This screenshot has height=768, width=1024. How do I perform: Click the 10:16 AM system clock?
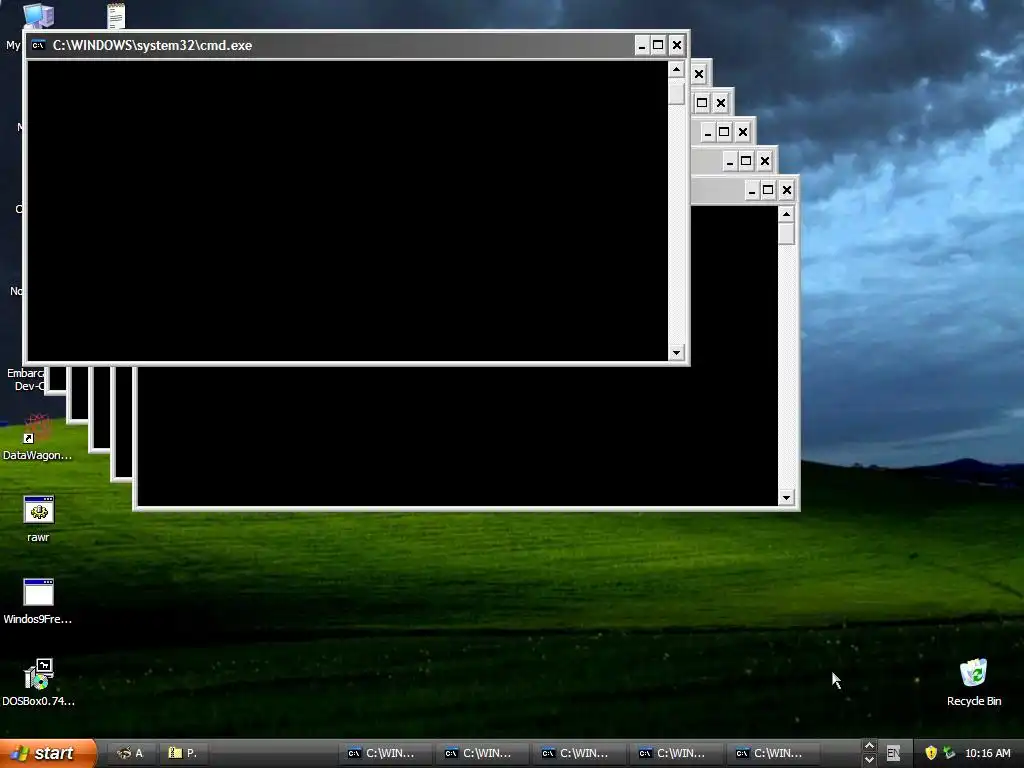pos(987,753)
